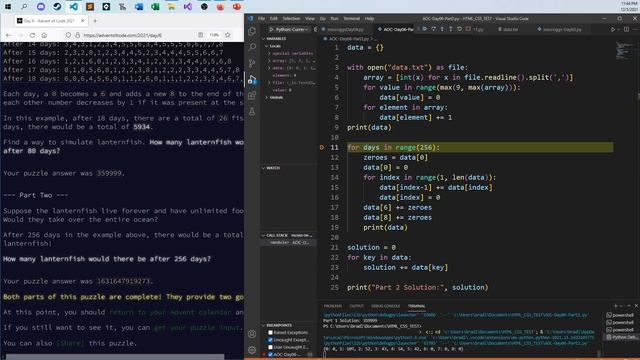
Task: Open the Extensions view icon
Action: tap(252, 96)
